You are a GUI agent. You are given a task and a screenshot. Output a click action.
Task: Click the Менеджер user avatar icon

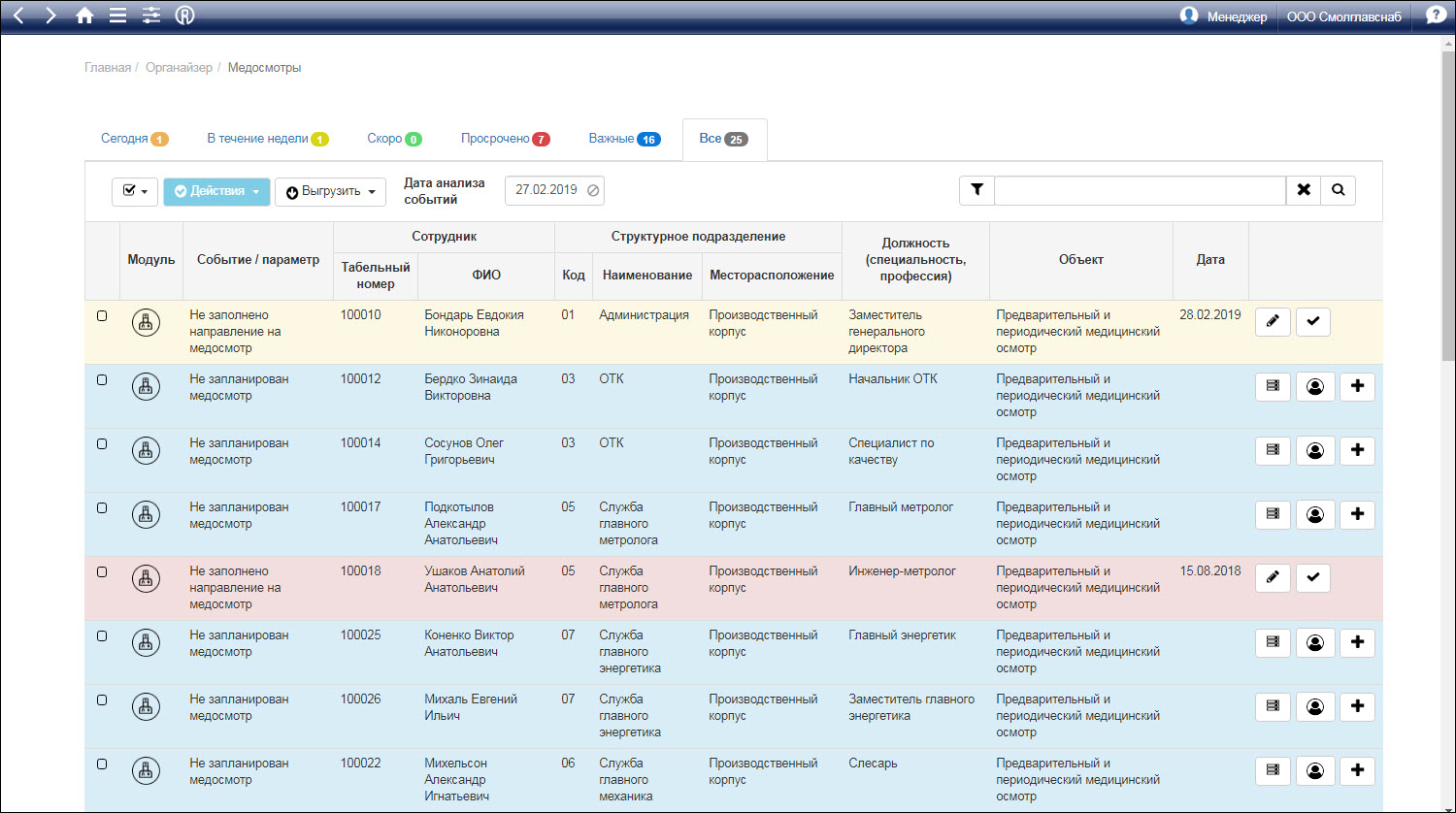pyautogui.click(x=1189, y=16)
